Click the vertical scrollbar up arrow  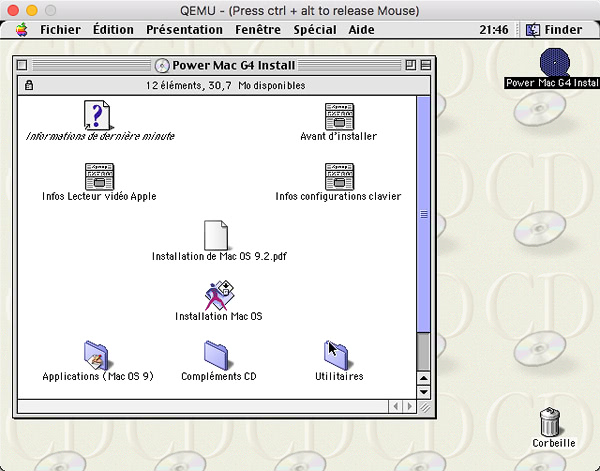point(424,378)
